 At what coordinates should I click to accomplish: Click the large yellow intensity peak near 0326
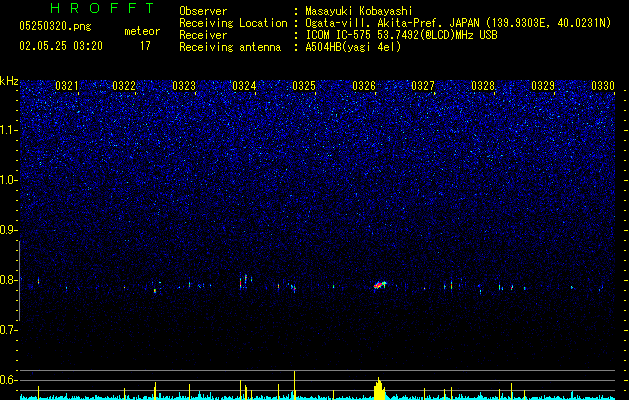click(x=379, y=389)
